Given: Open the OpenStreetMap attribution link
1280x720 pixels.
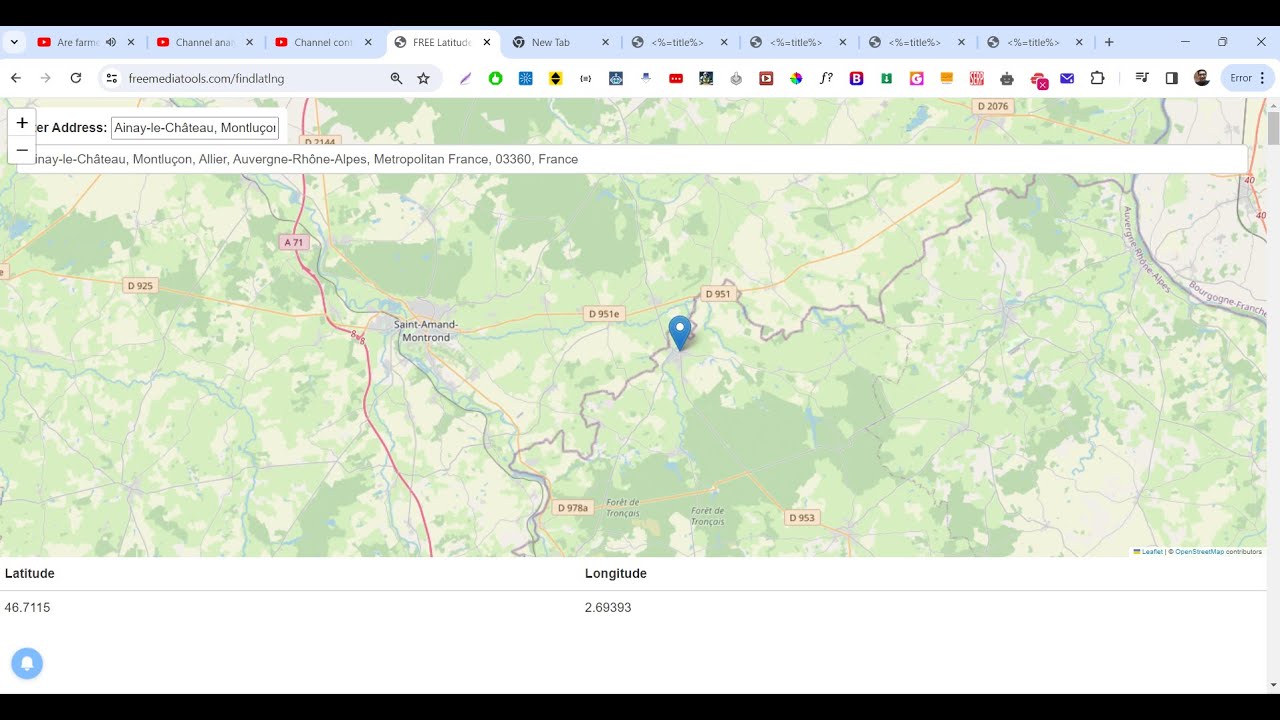Looking at the screenshot, I should (1199, 552).
